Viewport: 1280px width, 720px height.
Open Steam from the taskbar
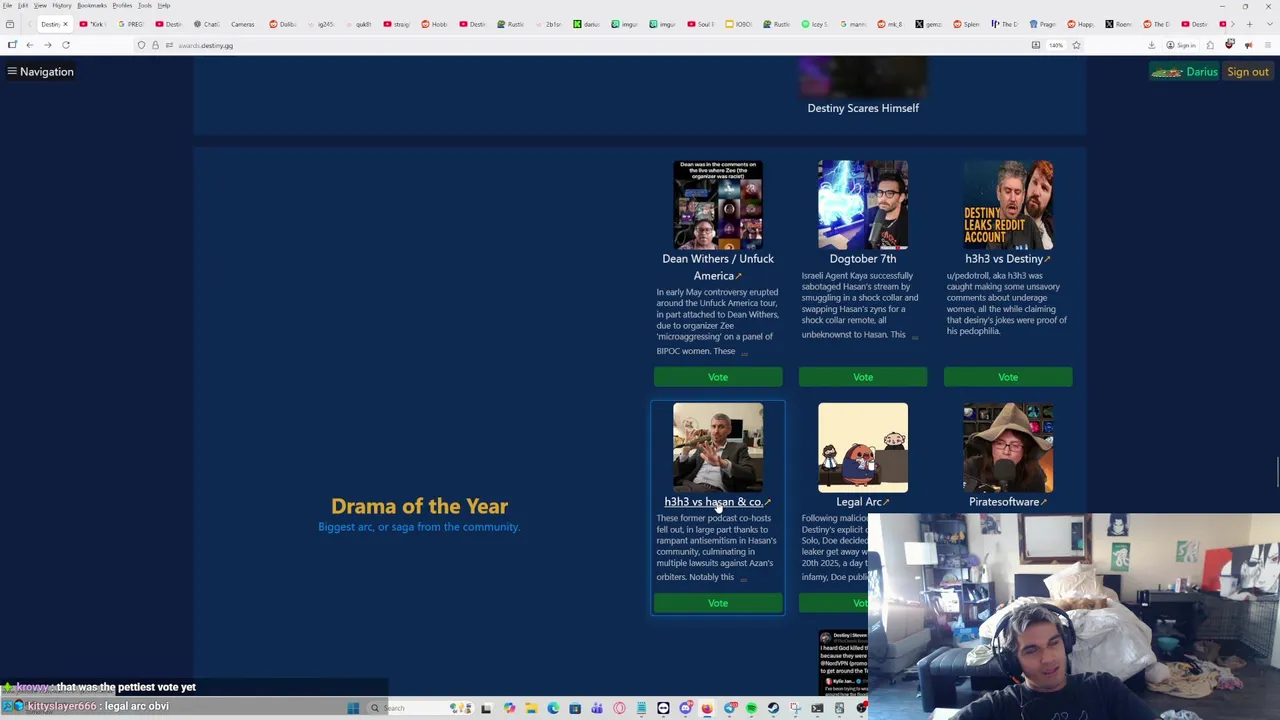pyautogui.click(x=773, y=708)
